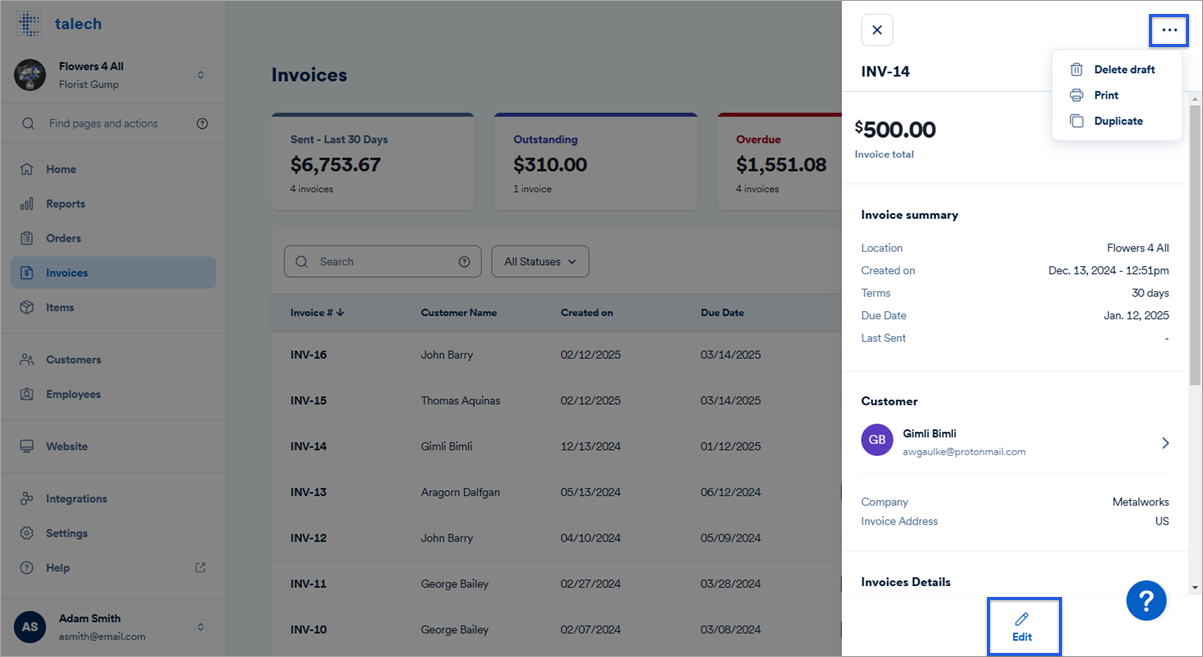1203x657 pixels.
Task: Click the help icon in Find pages field
Action: 202,124
